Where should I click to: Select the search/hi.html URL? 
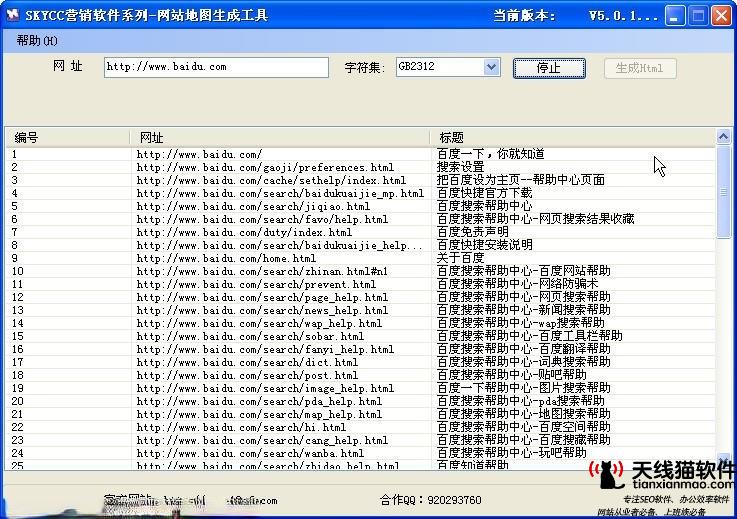pyautogui.click(x=241, y=427)
